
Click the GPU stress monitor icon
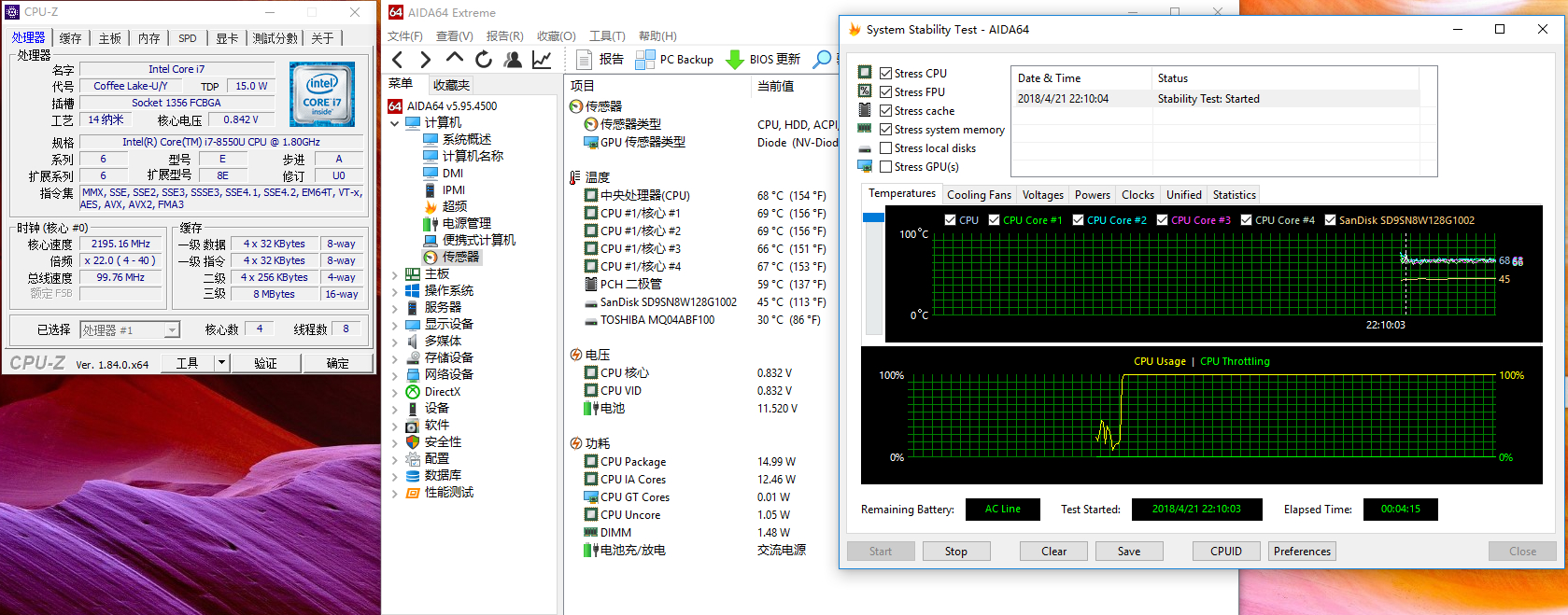tap(865, 166)
